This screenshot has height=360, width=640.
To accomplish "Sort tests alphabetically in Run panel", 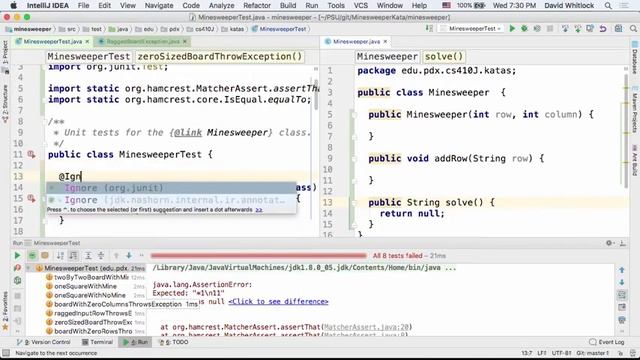I will [60, 256].
